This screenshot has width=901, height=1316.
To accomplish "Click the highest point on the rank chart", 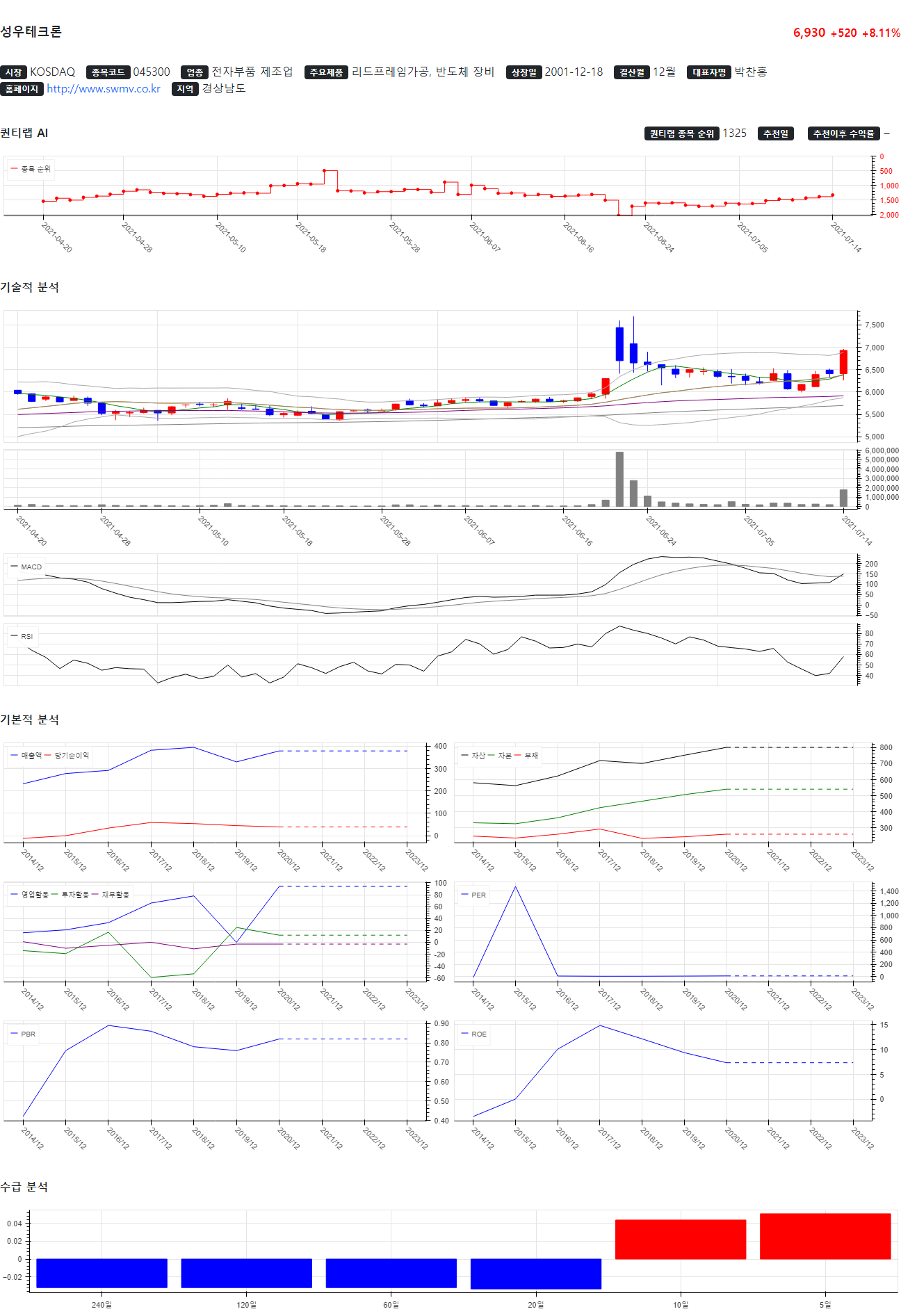I will tap(324, 170).
